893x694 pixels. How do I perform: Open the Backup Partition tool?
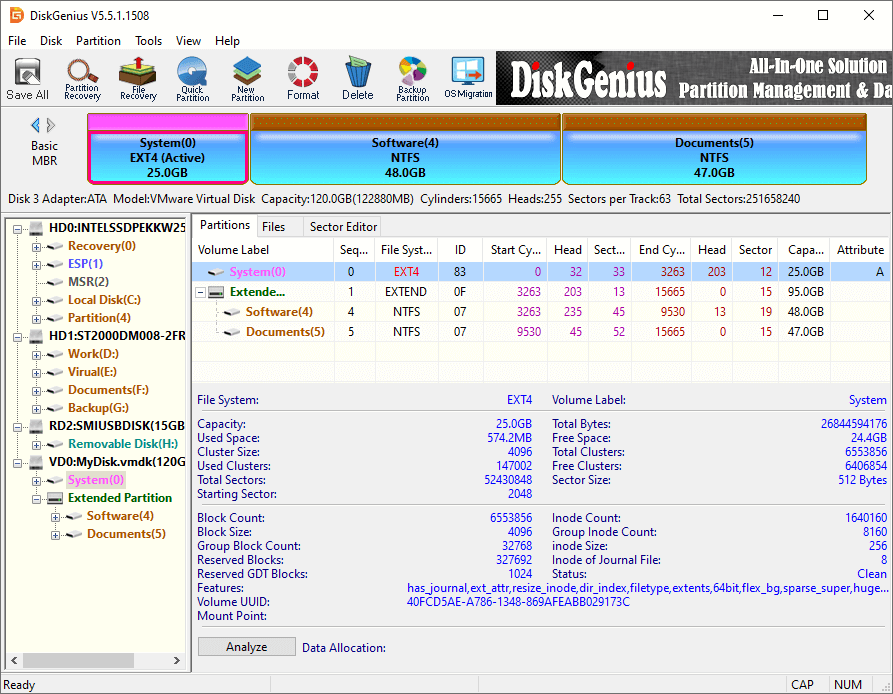click(x=412, y=78)
